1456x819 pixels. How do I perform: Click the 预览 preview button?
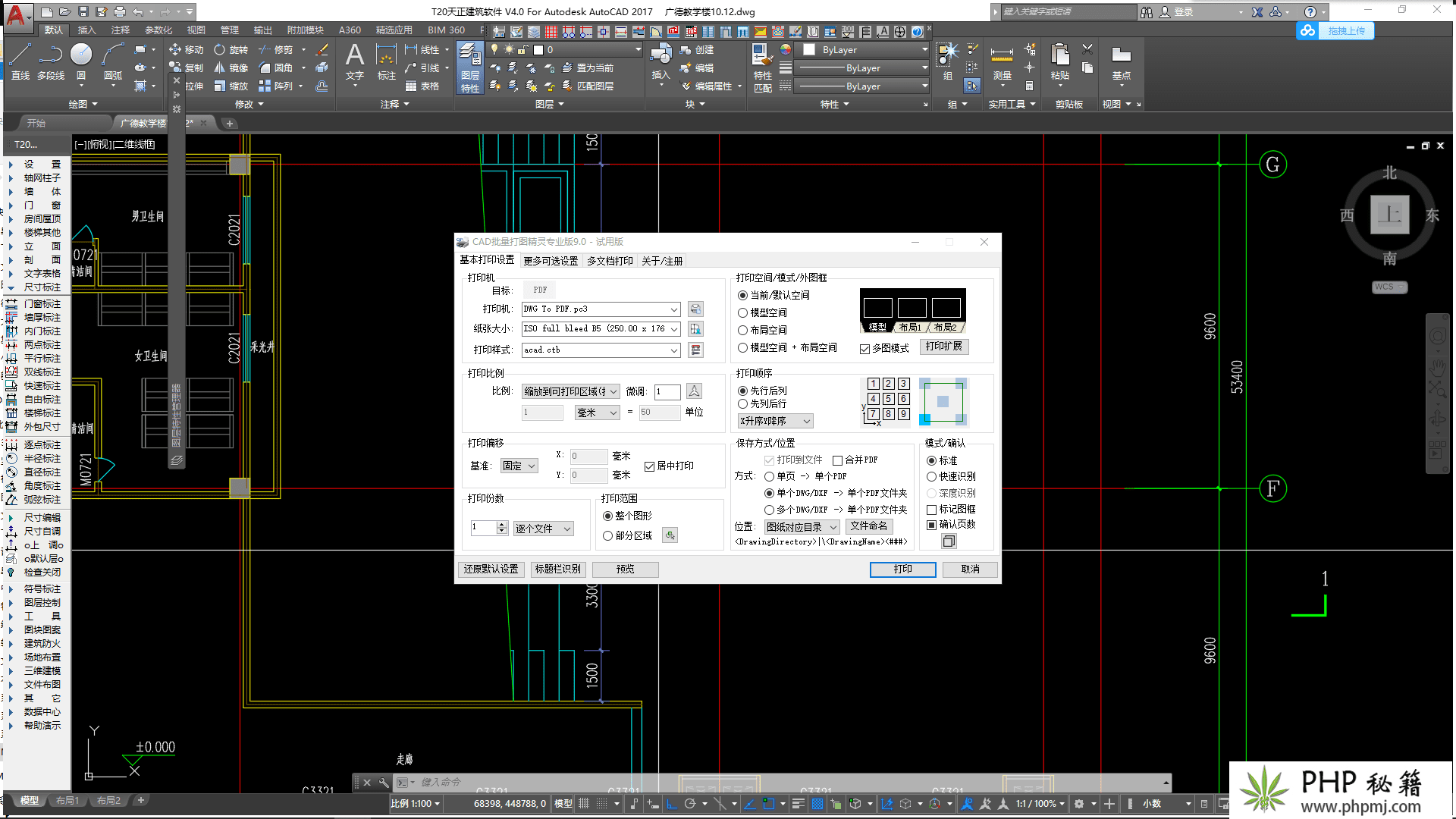(625, 569)
